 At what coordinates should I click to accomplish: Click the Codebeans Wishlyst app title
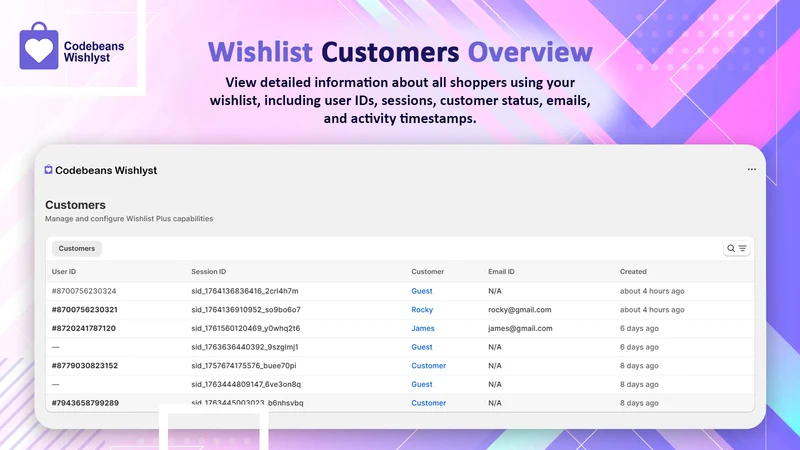pos(106,170)
